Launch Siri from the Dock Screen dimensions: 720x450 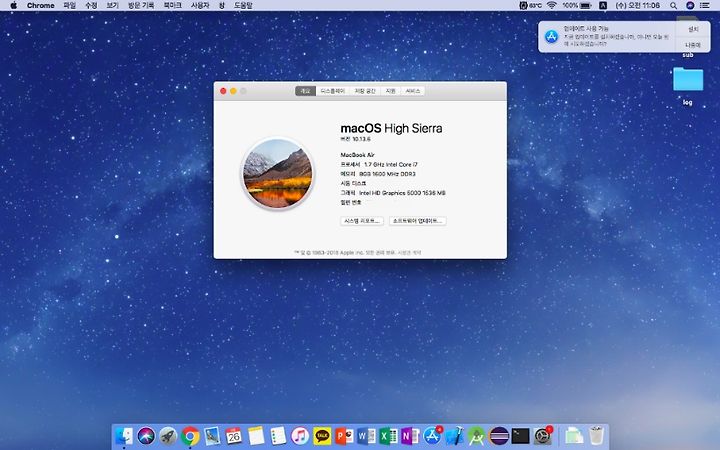coord(146,436)
